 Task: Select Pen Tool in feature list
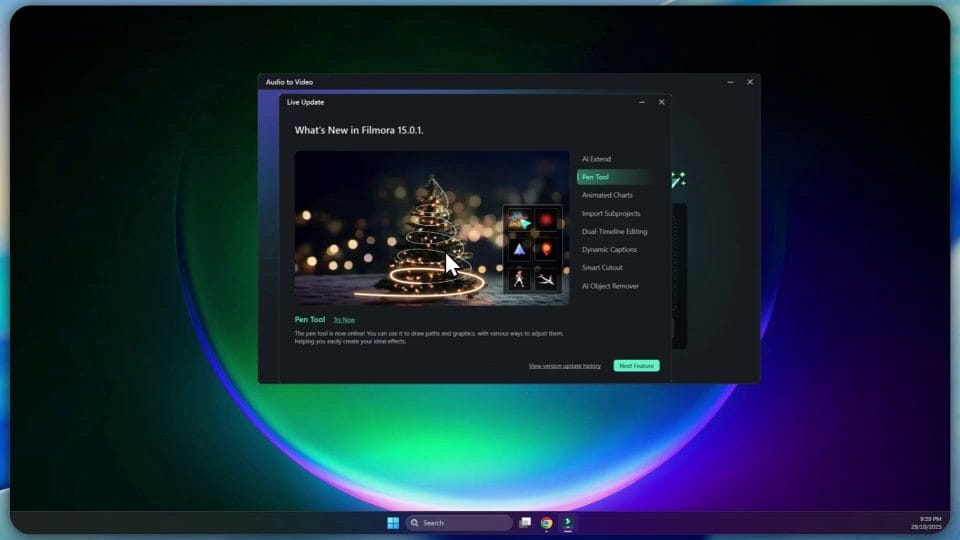click(616, 177)
